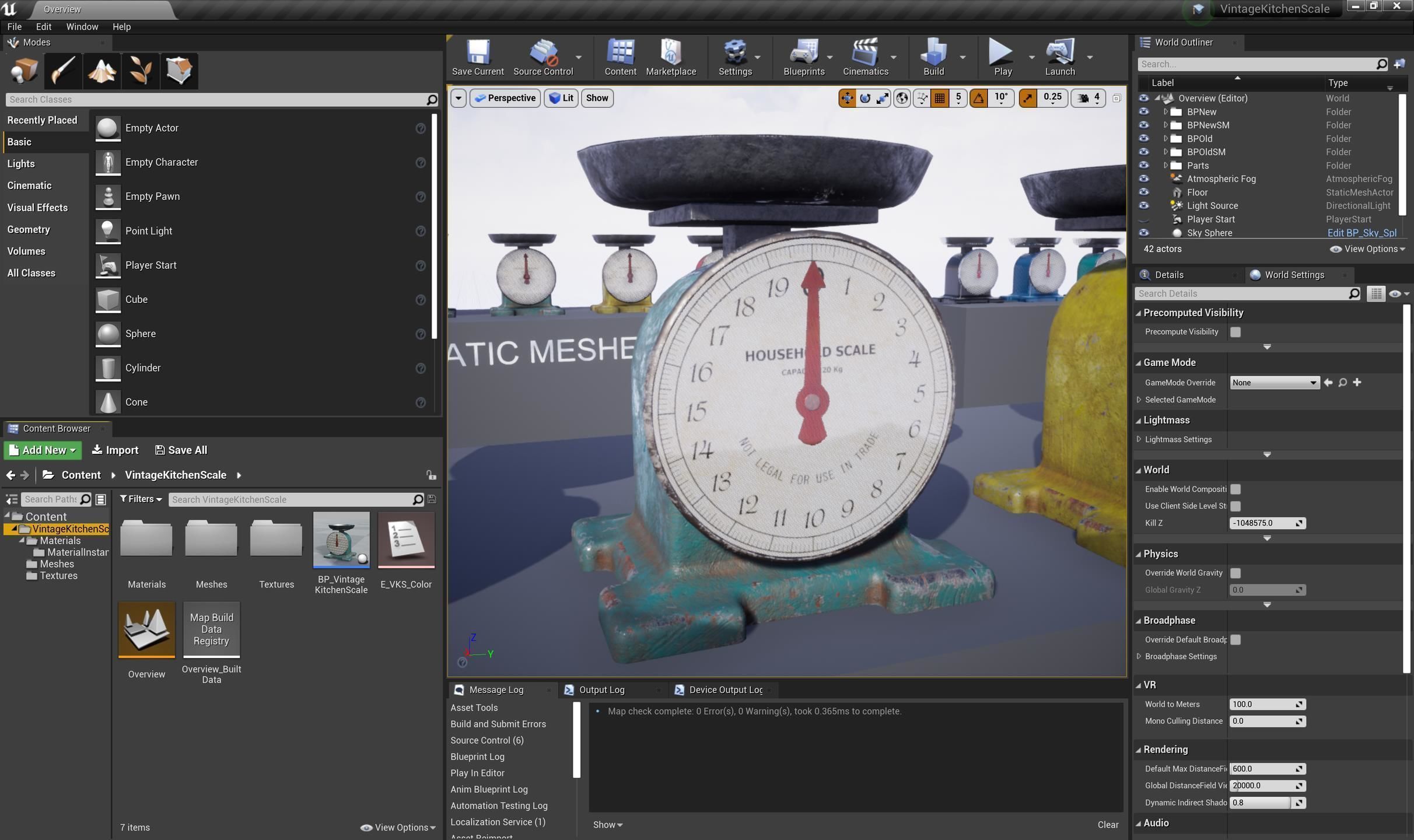The image size is (1414, 840).
Task: Open Marketplace from toolbar
Action: tap(671, 57)
